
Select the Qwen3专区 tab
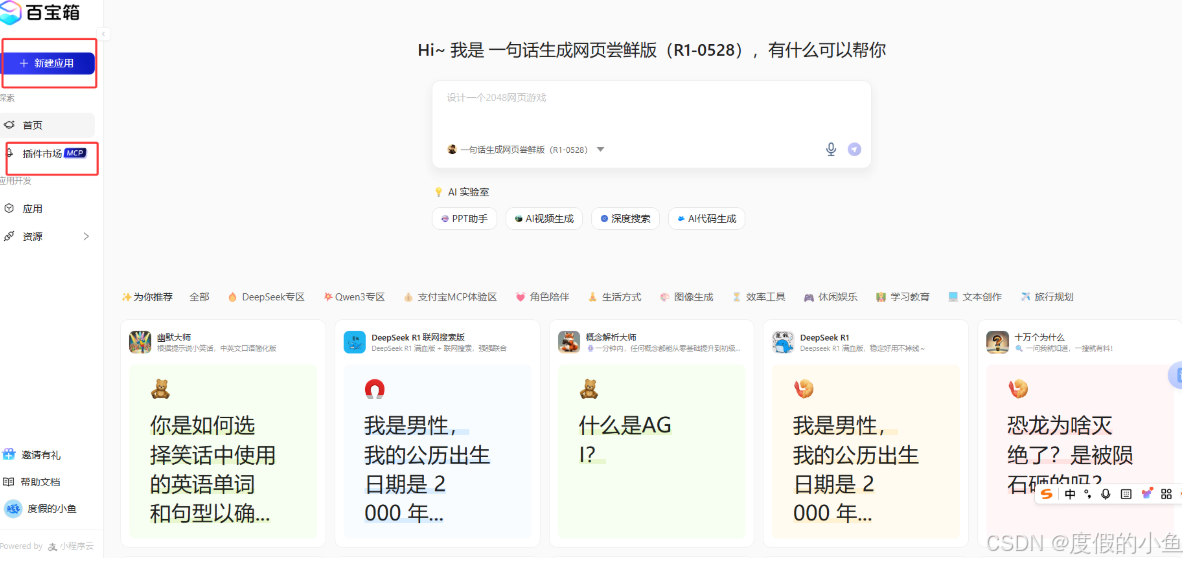pos(354,297)
